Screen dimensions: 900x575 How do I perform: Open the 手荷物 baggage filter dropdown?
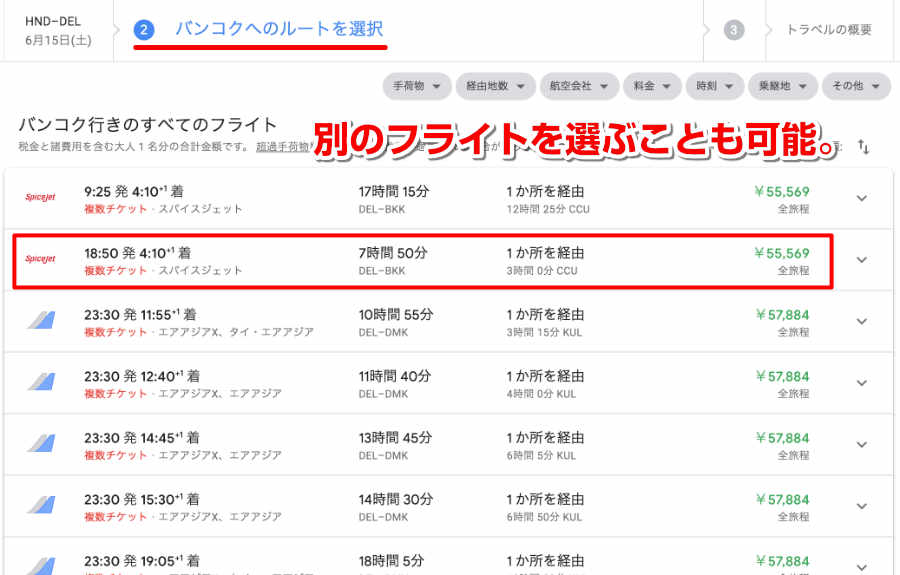pyautogui.click(x=417, y=86)
